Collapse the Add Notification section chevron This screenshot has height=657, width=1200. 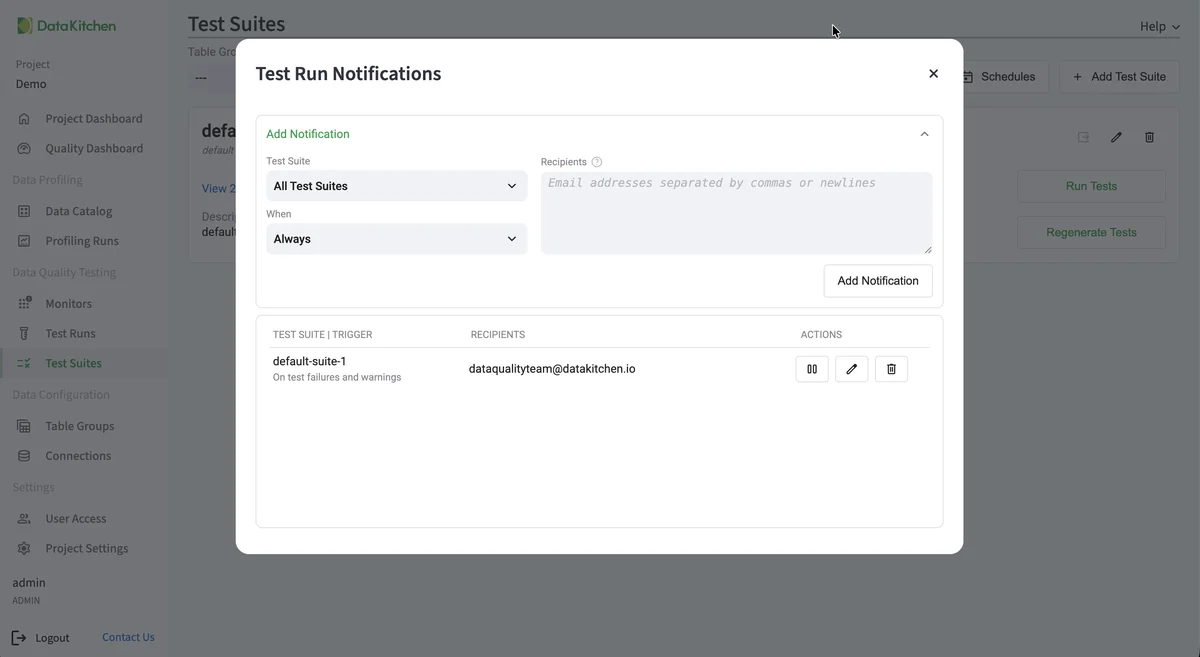click(x=923, y=132)
